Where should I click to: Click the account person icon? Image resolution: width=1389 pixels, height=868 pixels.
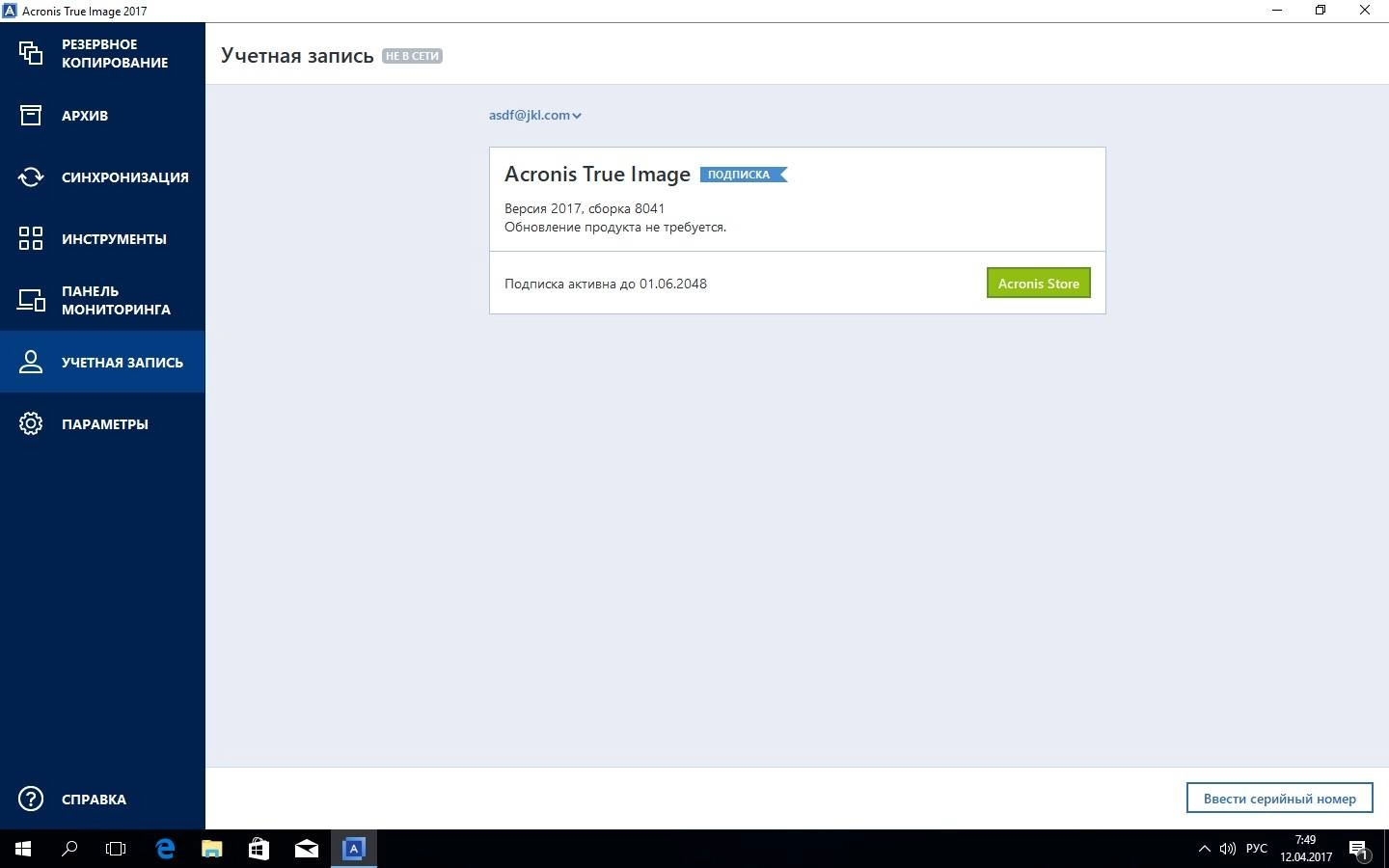(31, 362)
